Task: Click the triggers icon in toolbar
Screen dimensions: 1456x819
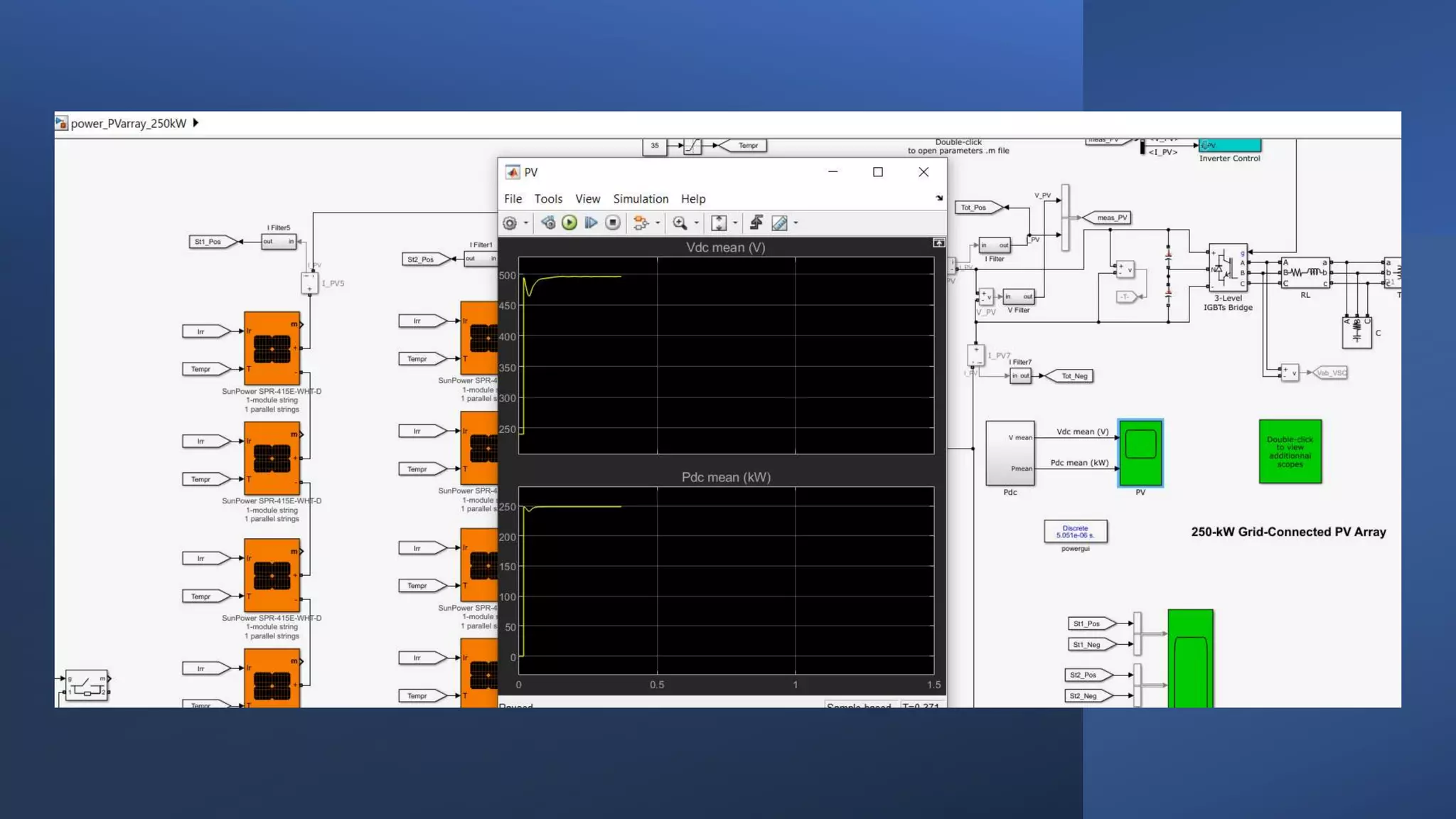Action: click(756, 223)
